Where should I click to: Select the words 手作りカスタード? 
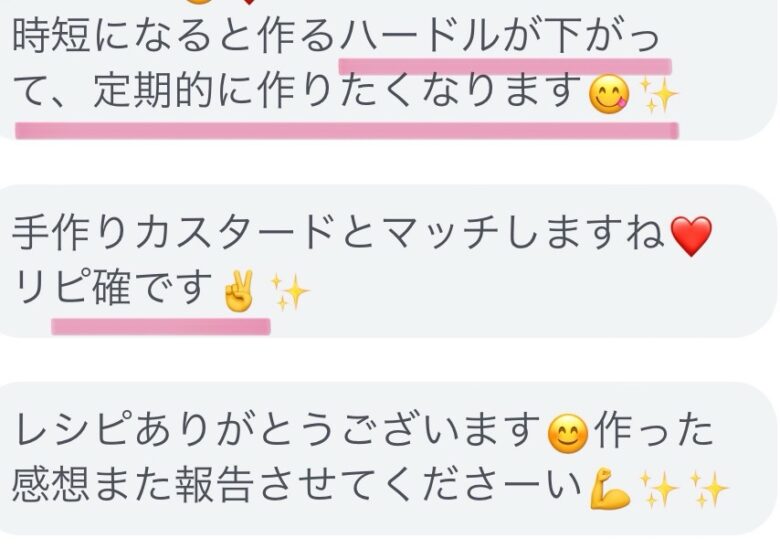click(x=173, y=233)
